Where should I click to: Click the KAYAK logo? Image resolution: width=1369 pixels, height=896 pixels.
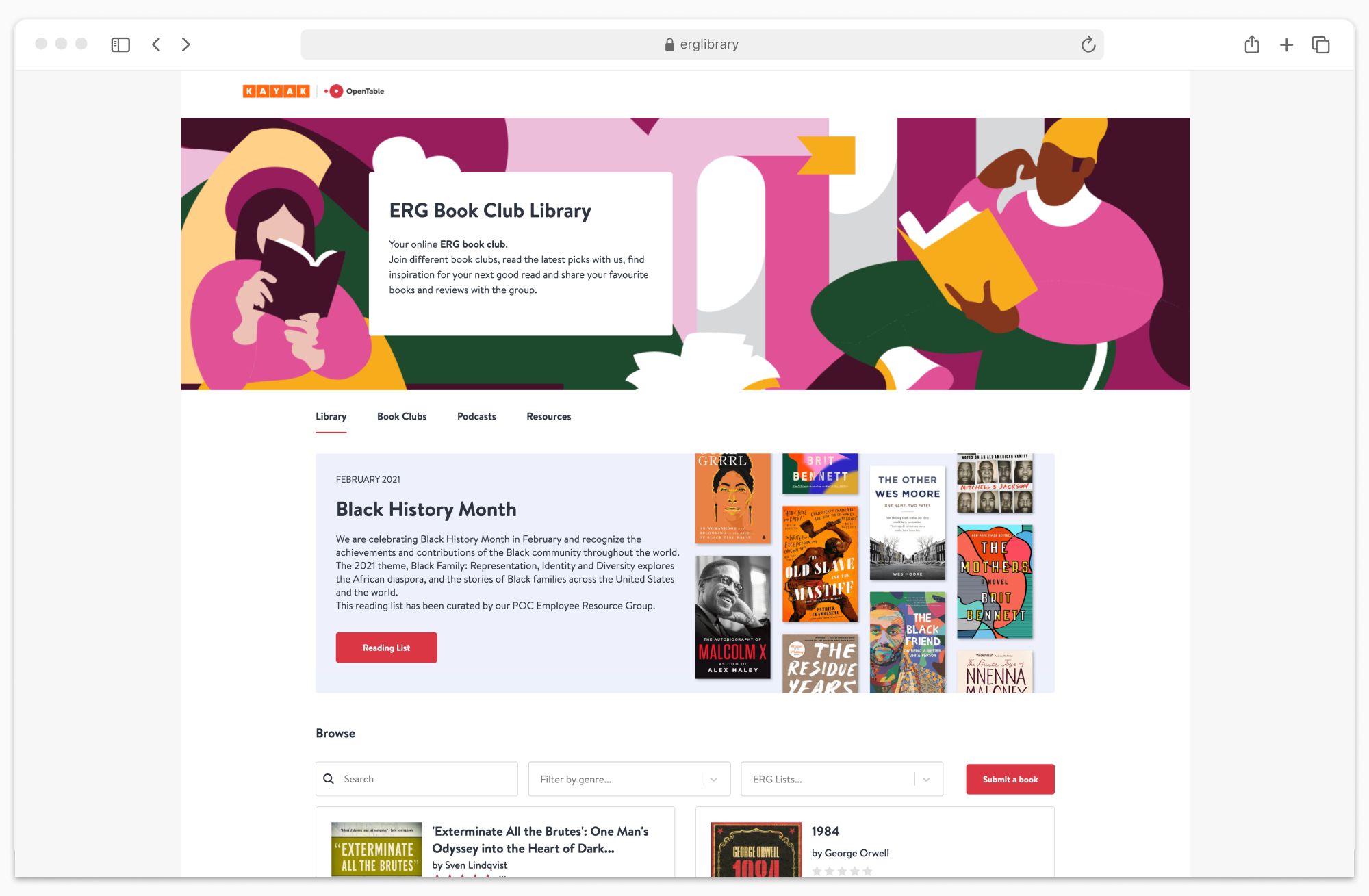click(x=276, y=91)
